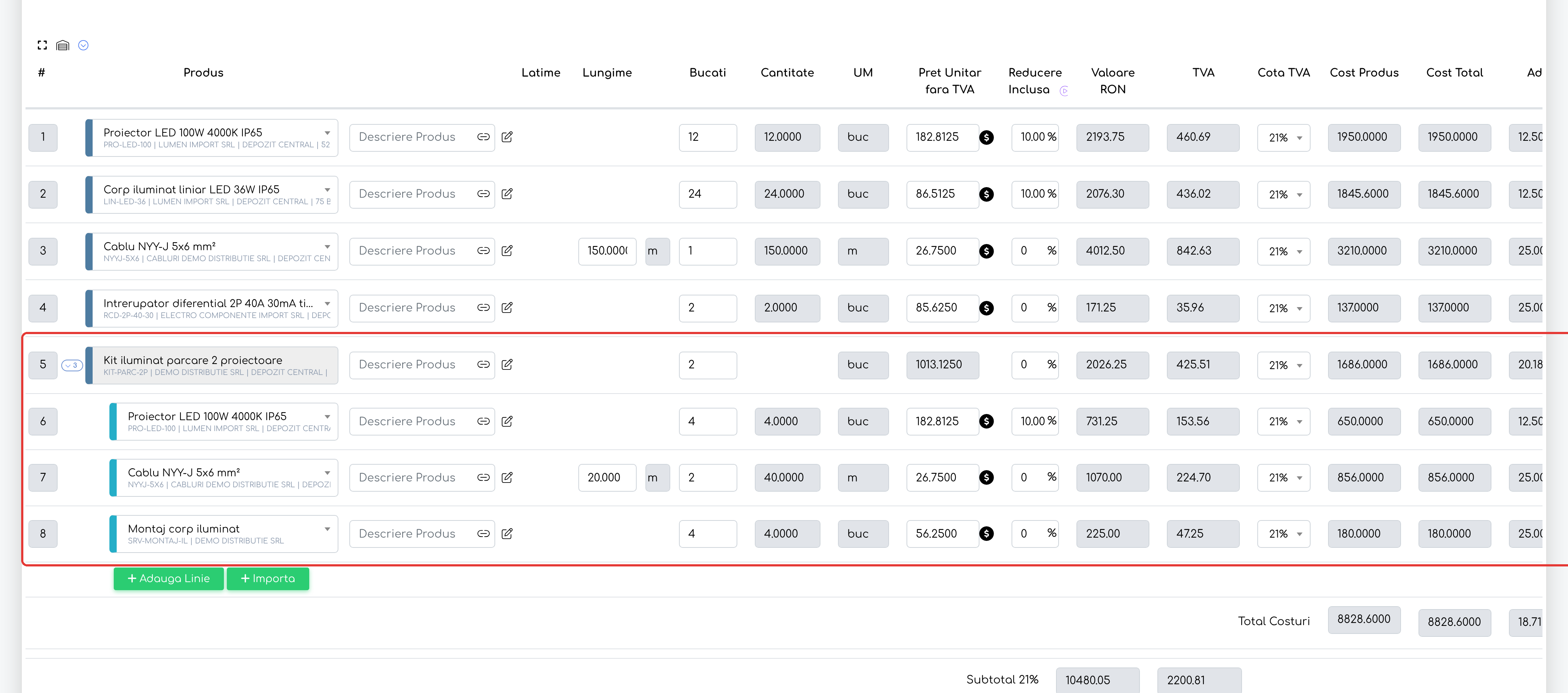Click the link icon in row 2 description field
This screenshot has width=1568, height=693.
click(x=483, y=194)
